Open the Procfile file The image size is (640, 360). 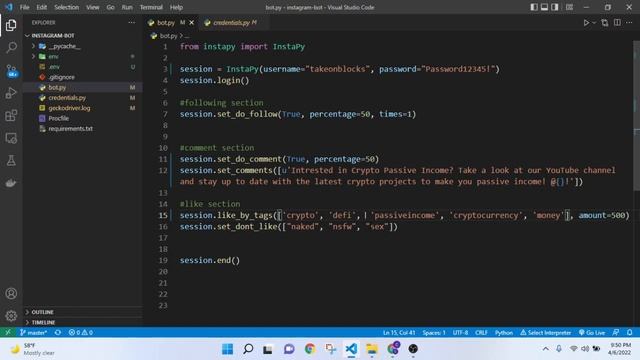coord(82,118)
